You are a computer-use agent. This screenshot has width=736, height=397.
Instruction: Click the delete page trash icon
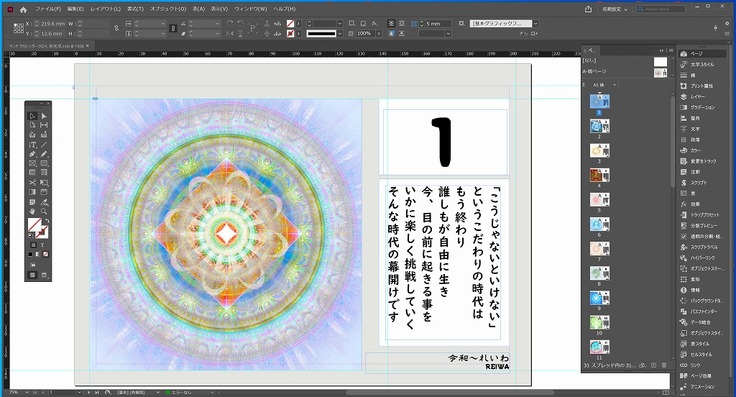(664, 365)
